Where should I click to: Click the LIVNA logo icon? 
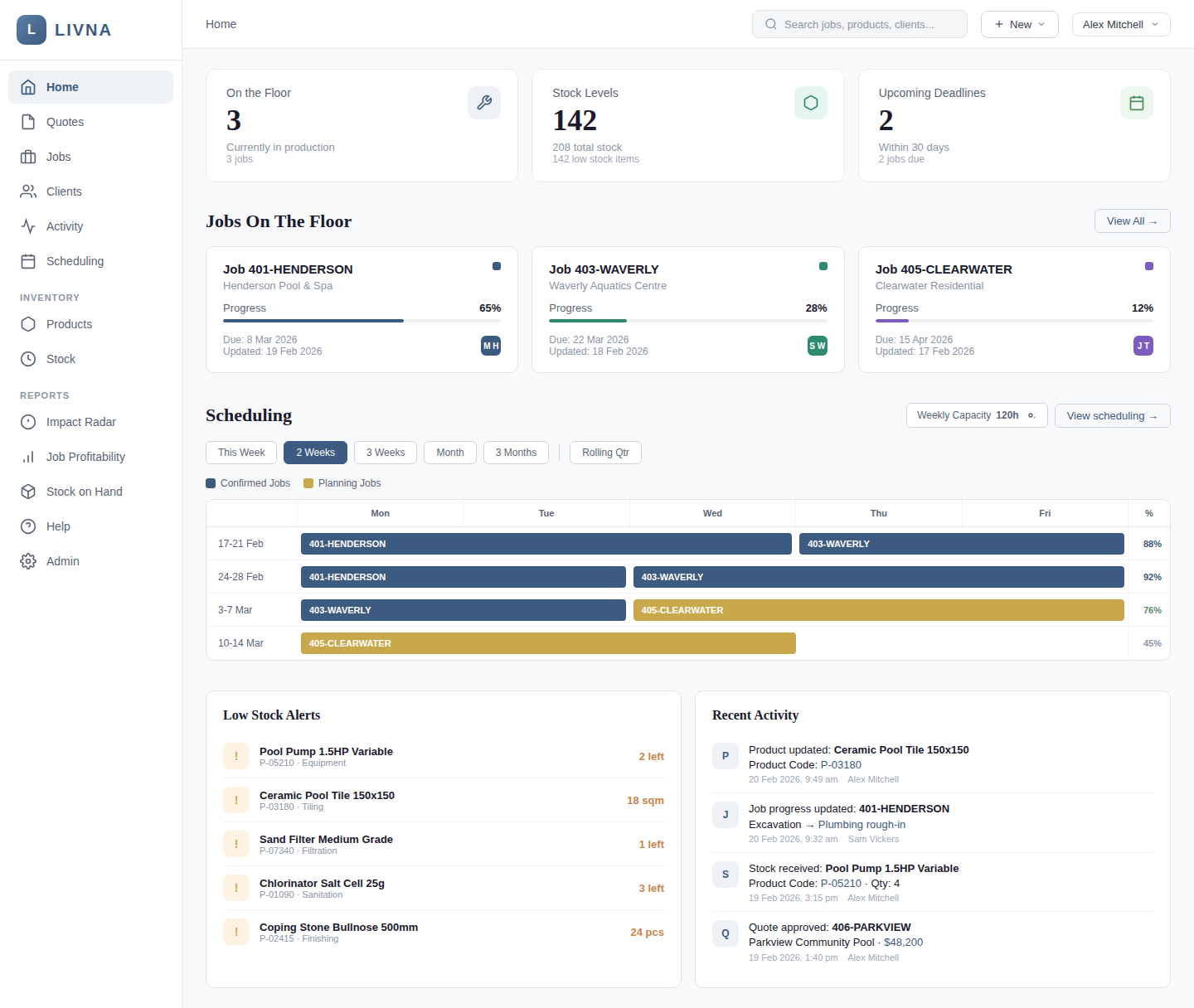click(x=32, y=30)
